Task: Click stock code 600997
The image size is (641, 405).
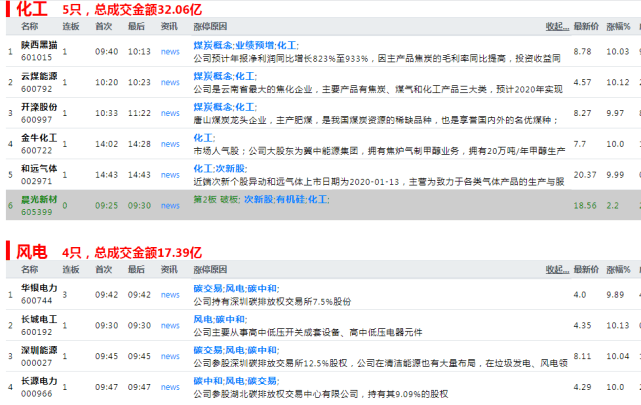Action: point(37,120)
